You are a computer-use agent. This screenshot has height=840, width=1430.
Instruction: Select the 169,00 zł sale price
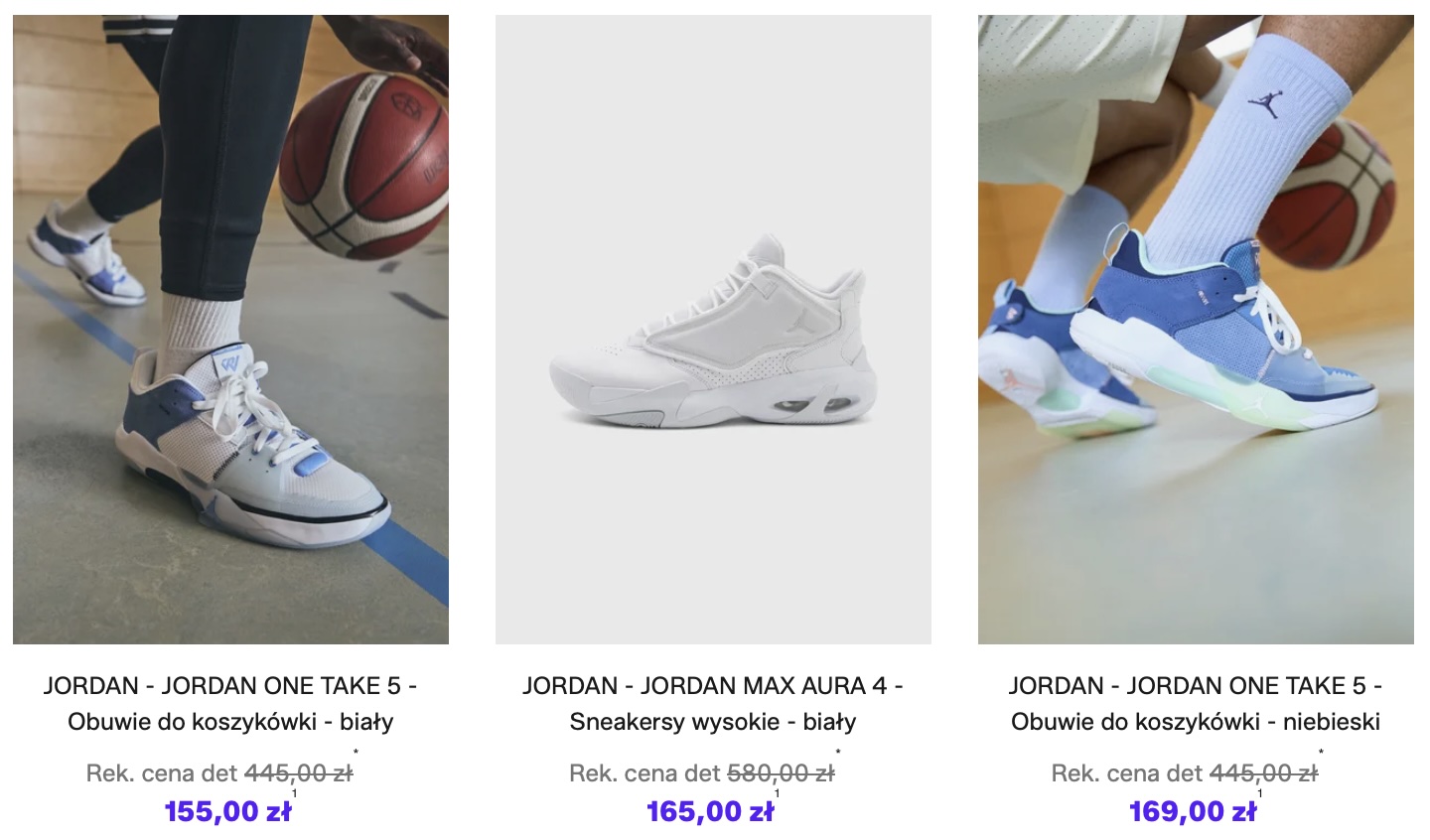tap(1193, 811)
